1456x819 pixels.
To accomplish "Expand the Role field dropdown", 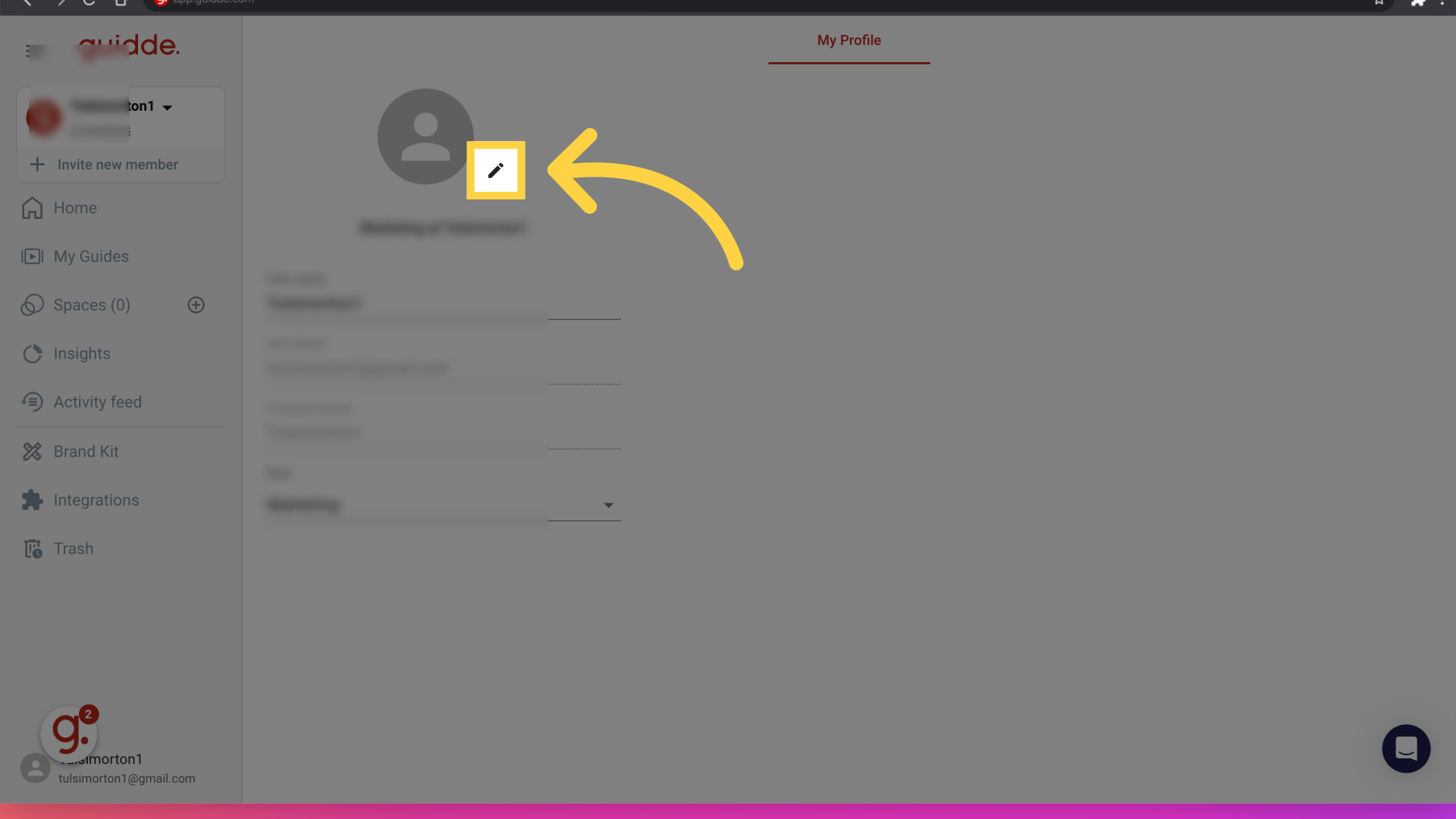I will (x=608, y=505).
